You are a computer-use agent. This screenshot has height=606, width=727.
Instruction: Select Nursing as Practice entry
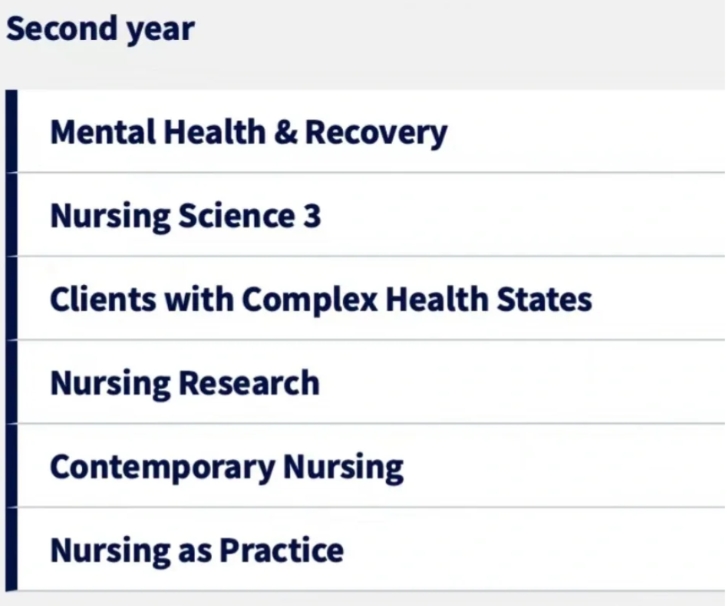pos(197,551)
